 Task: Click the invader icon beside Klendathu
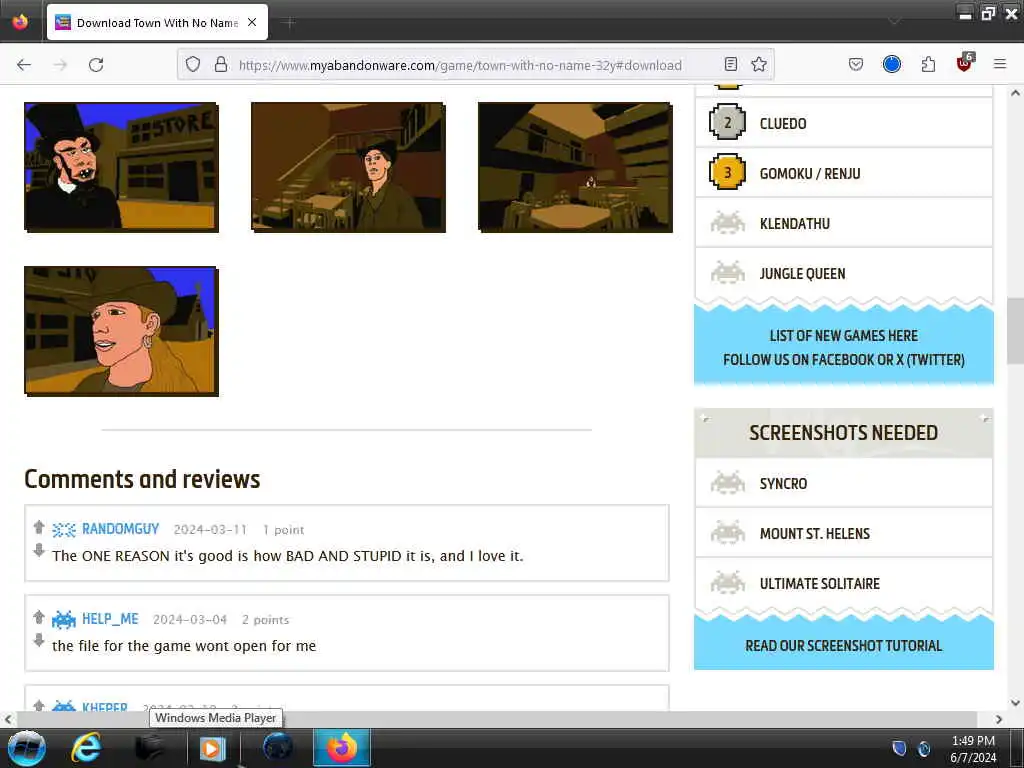tap(728, 223)
